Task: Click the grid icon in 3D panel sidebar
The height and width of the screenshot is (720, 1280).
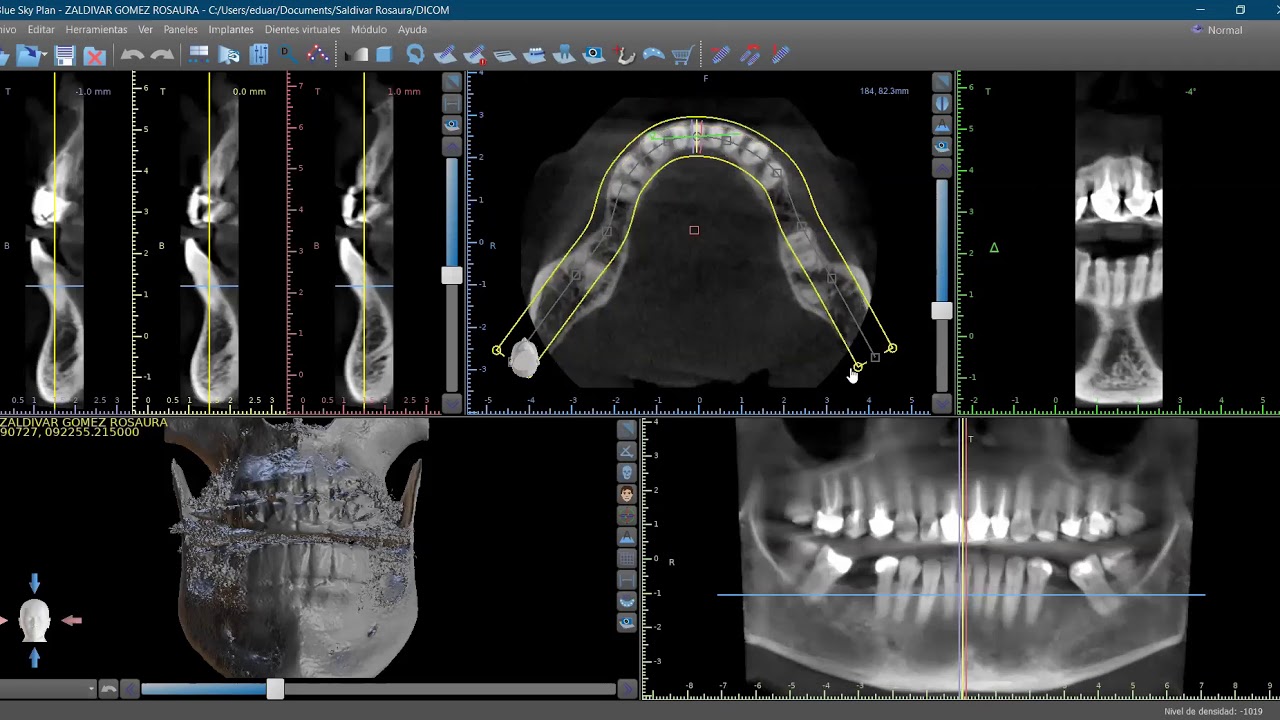Action: (627, 559)
